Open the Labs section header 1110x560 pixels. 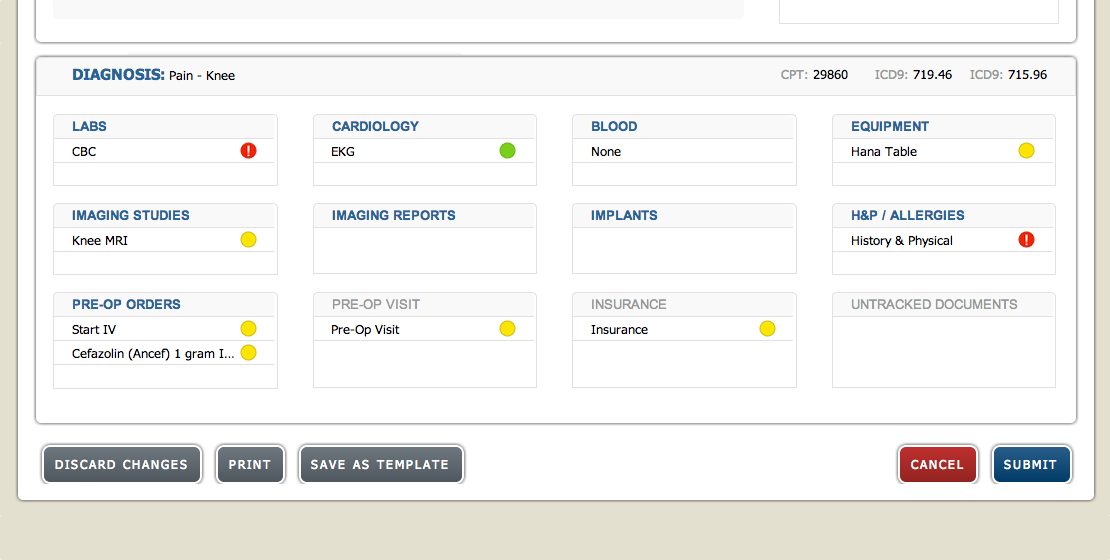(x=89, y=127)
